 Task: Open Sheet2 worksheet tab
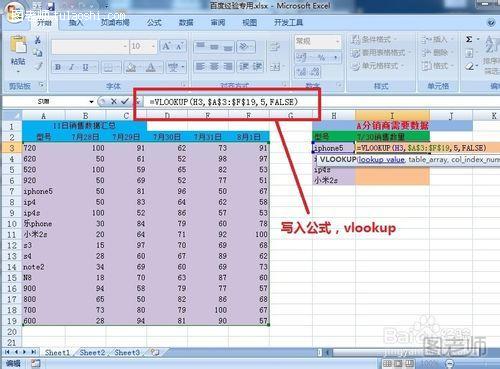tap(92, 352)
